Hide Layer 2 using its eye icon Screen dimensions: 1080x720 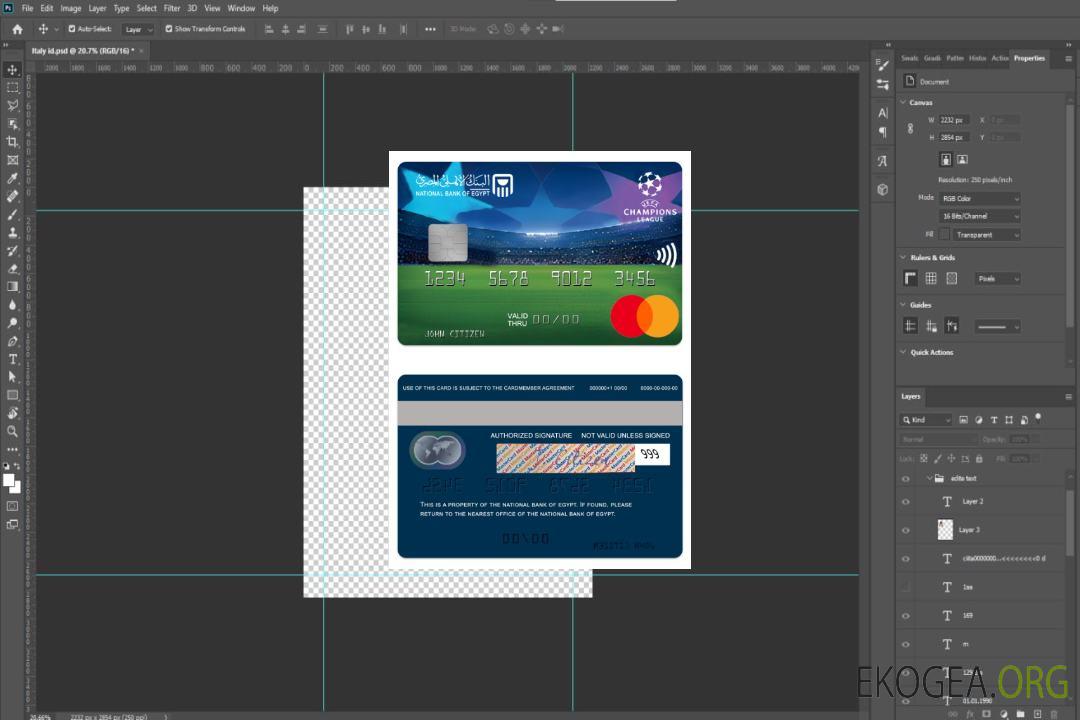(906, 502)
